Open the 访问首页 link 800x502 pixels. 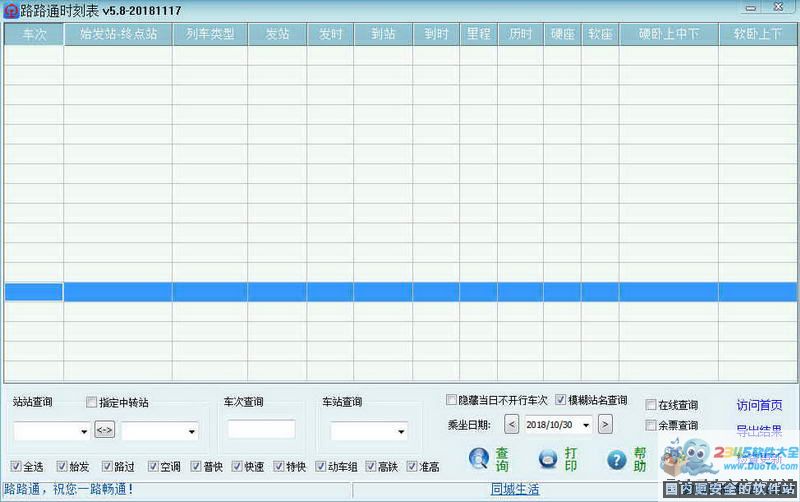point(759,405)
